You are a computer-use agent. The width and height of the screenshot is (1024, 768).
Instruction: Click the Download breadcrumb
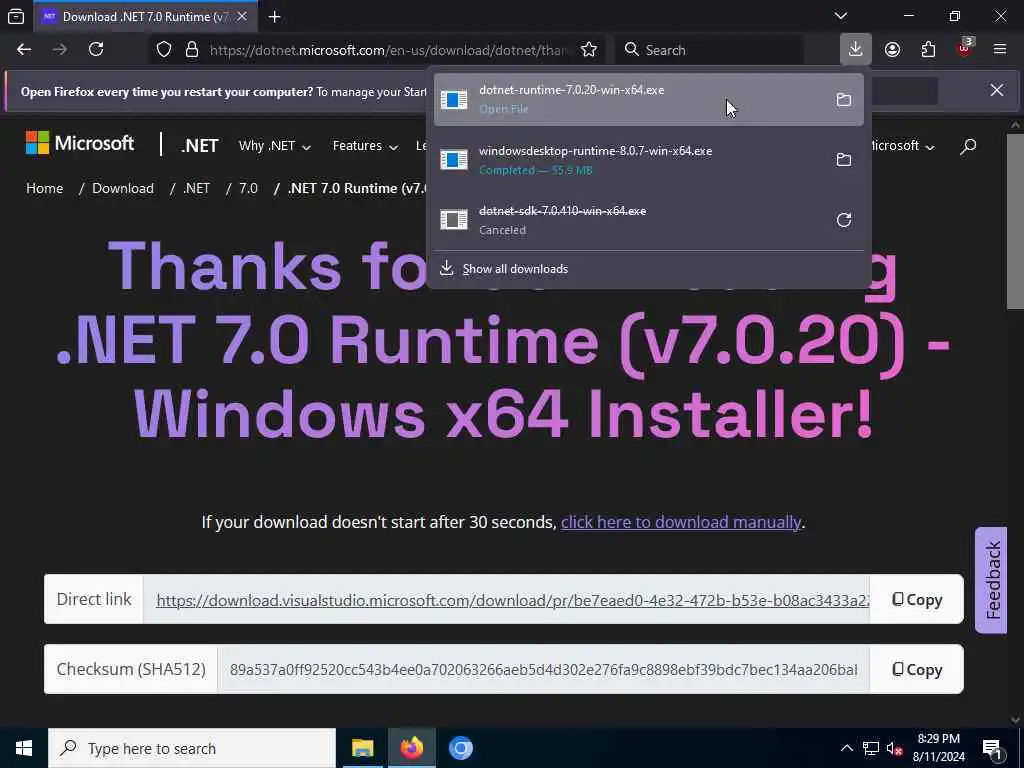pyautogui.click(x=123, y=188)
